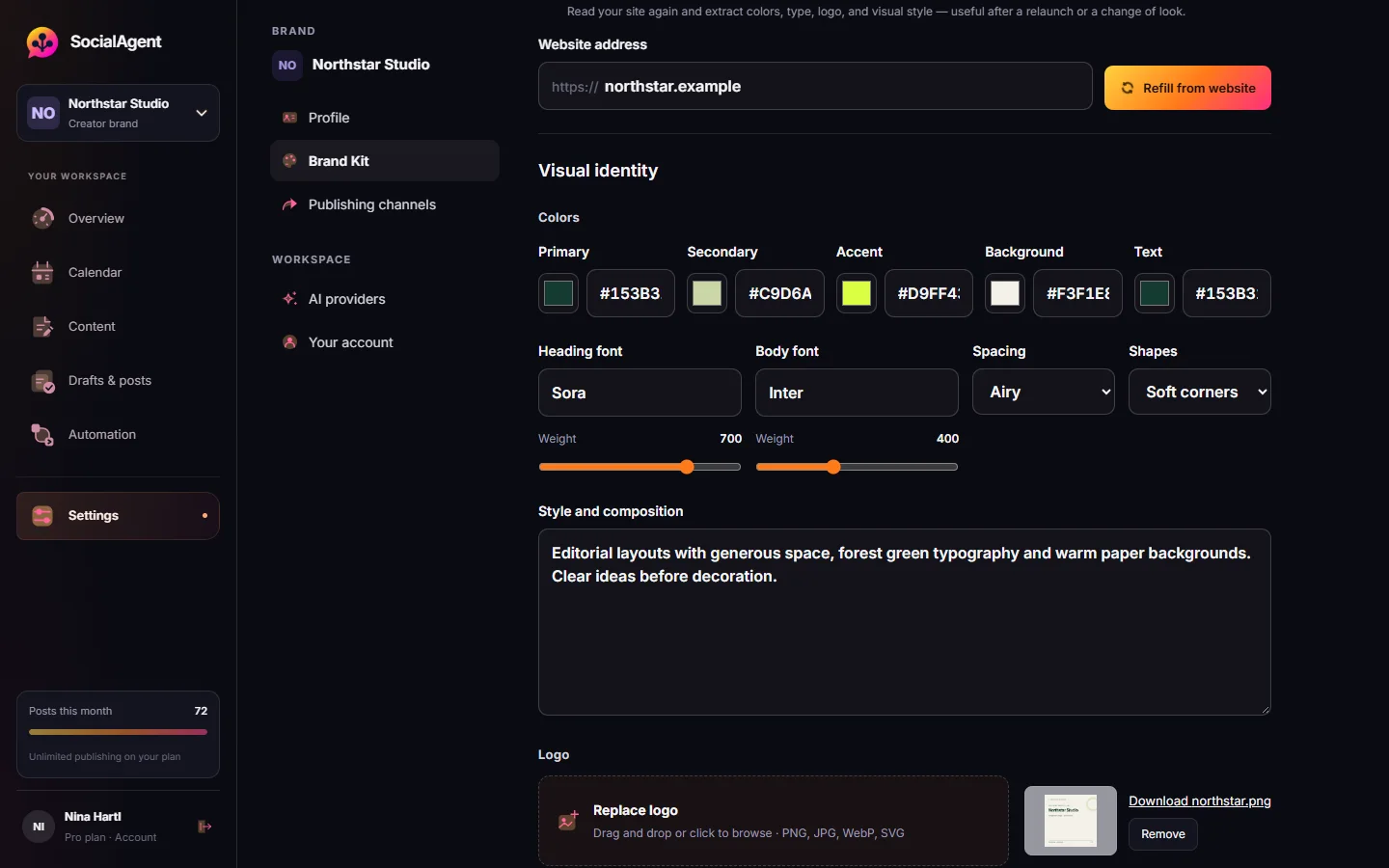Open Your account settings

pyautogui.click(x=385, y=342)
